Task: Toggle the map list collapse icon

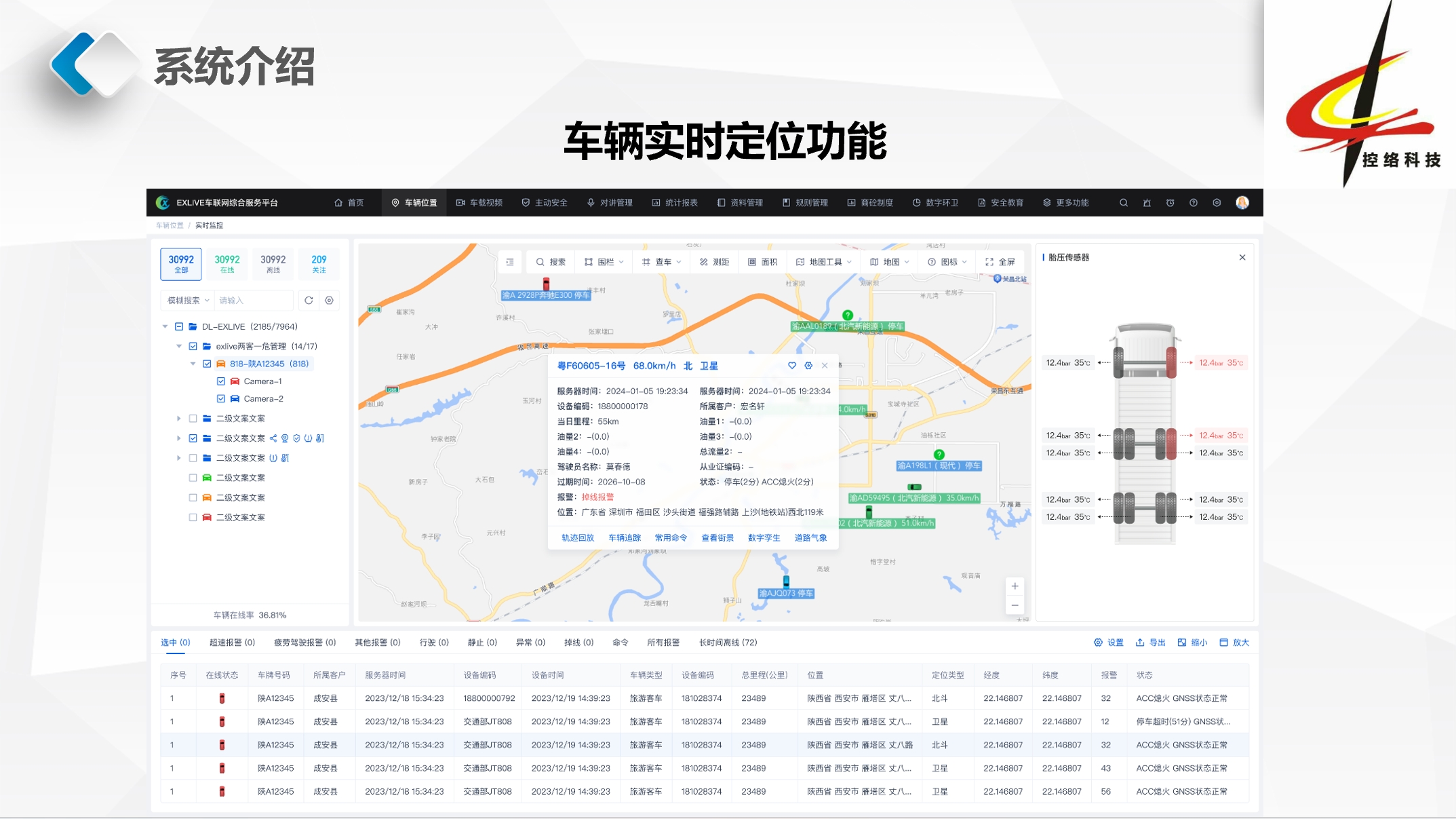Action: coord(510,262)
